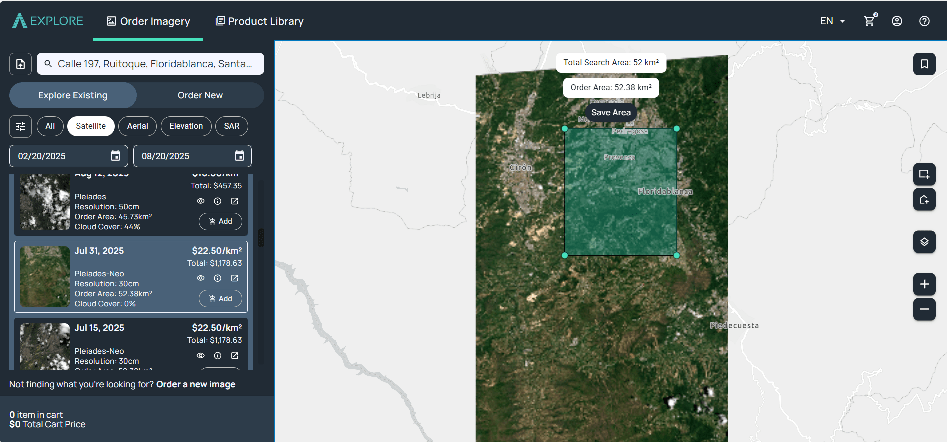The height and width of the screenshot is (442, 947).
Task: Select the draw rectangle area tool
Action: 924,173
